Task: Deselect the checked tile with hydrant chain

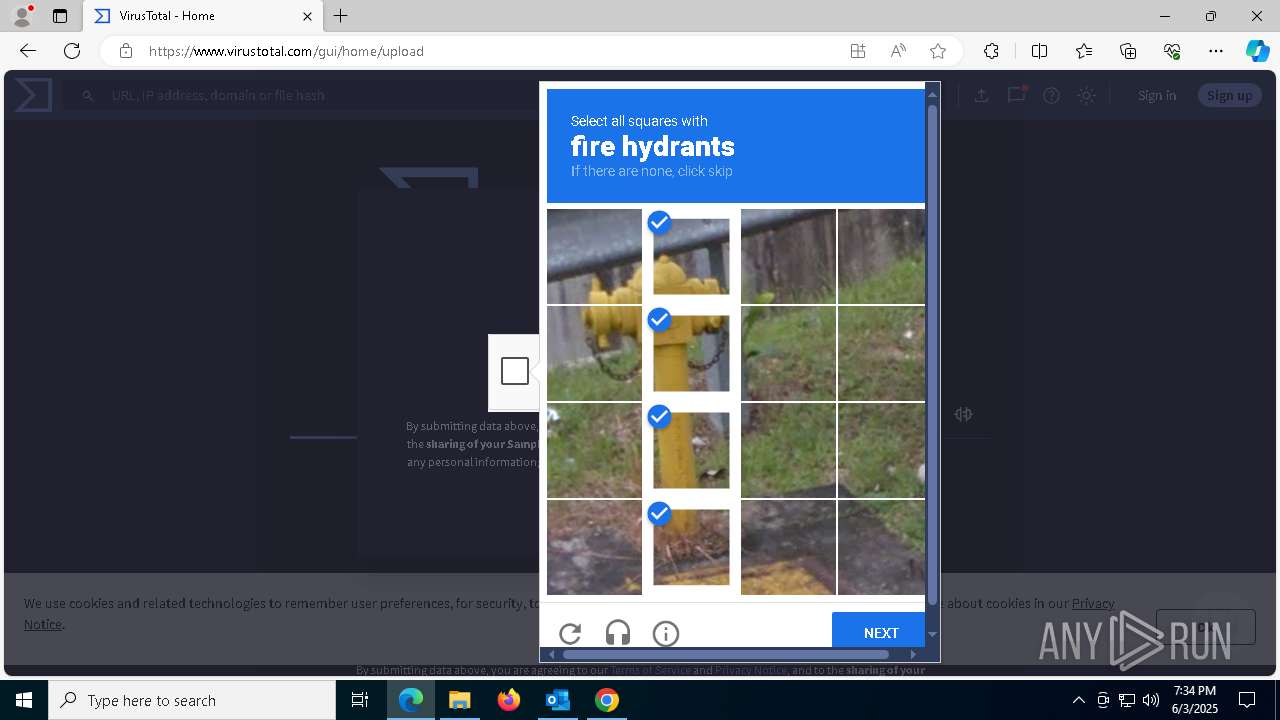Action: [x=691, y=353]
